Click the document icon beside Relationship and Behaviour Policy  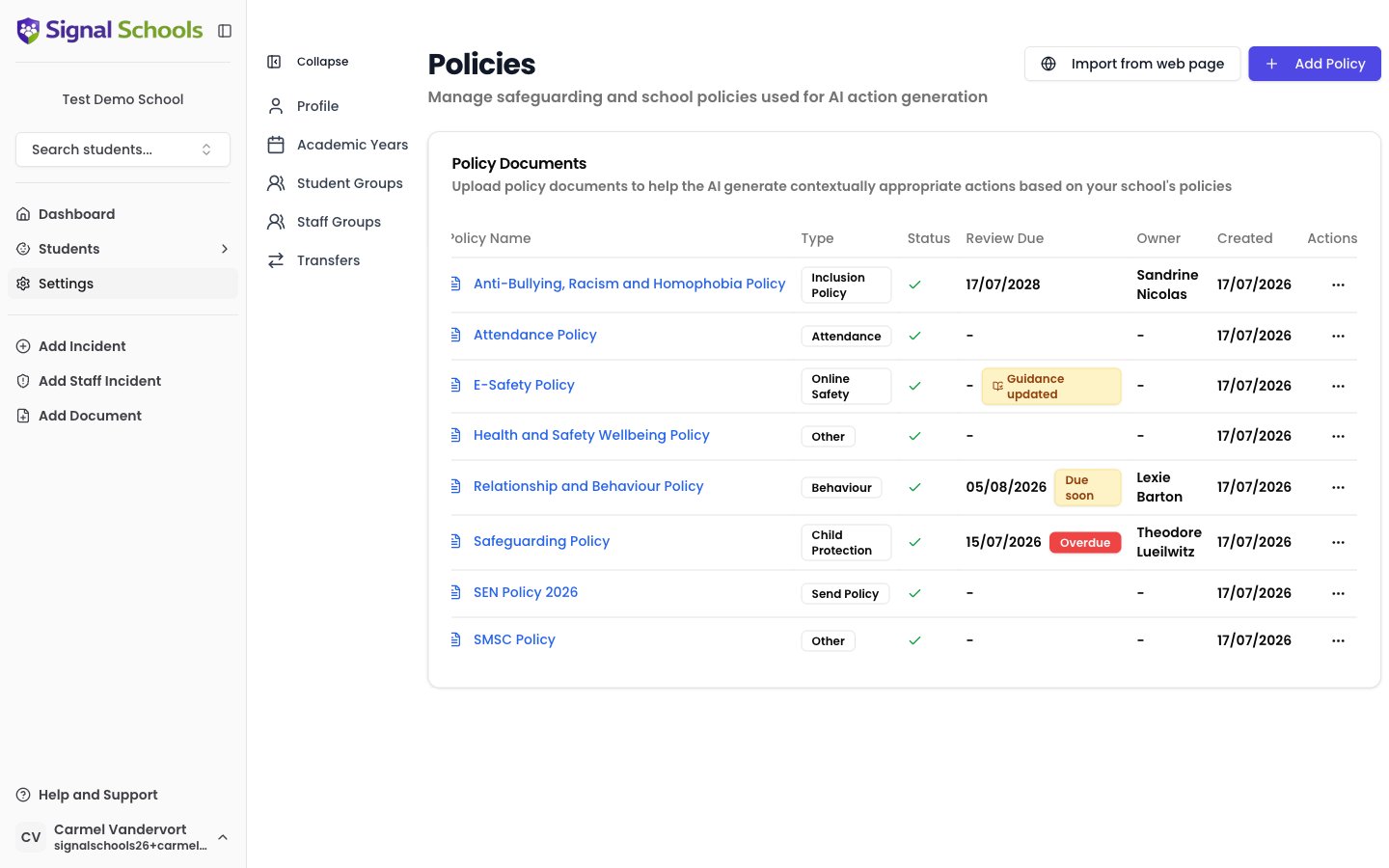click(456, 486)
